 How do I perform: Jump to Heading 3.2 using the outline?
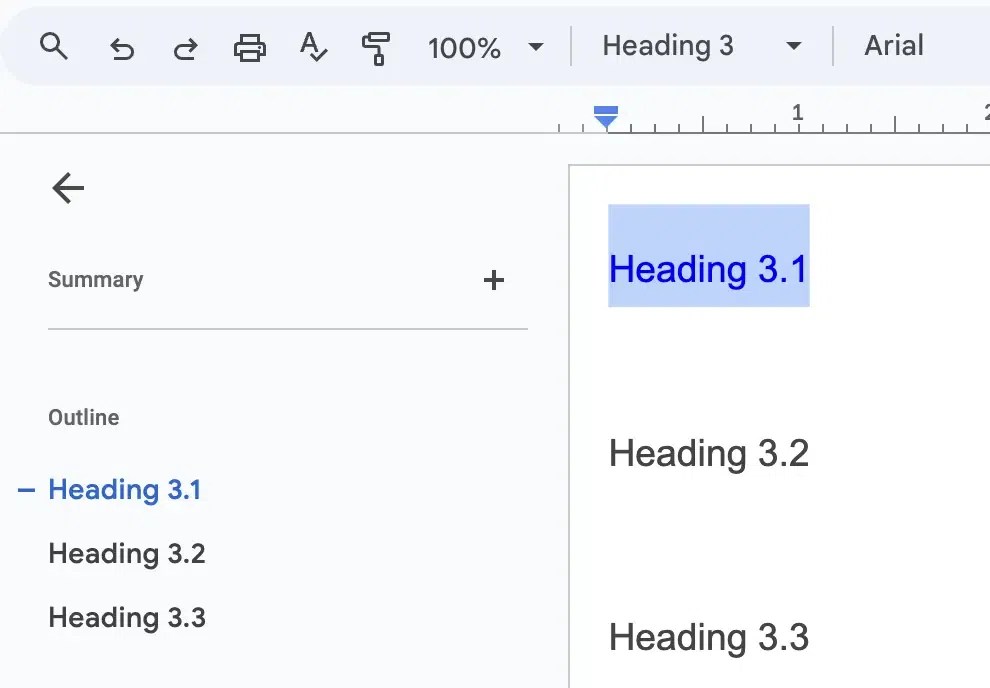[x=126, y=553]
